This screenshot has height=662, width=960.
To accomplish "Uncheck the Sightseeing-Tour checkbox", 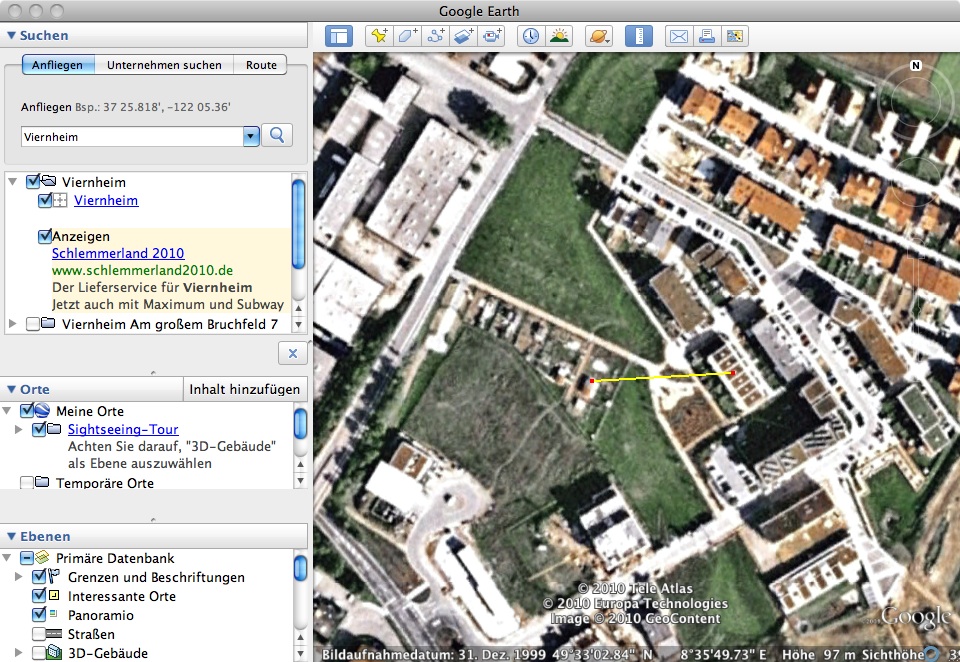I will pos(39,429).
